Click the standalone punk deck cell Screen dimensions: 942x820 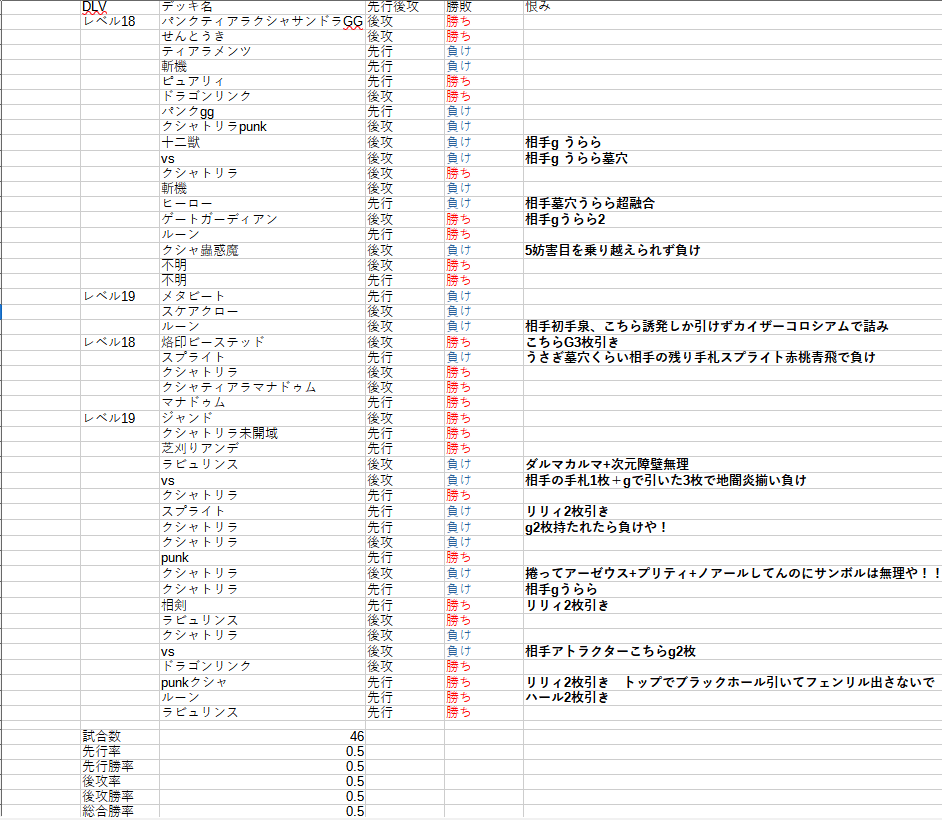263,557
